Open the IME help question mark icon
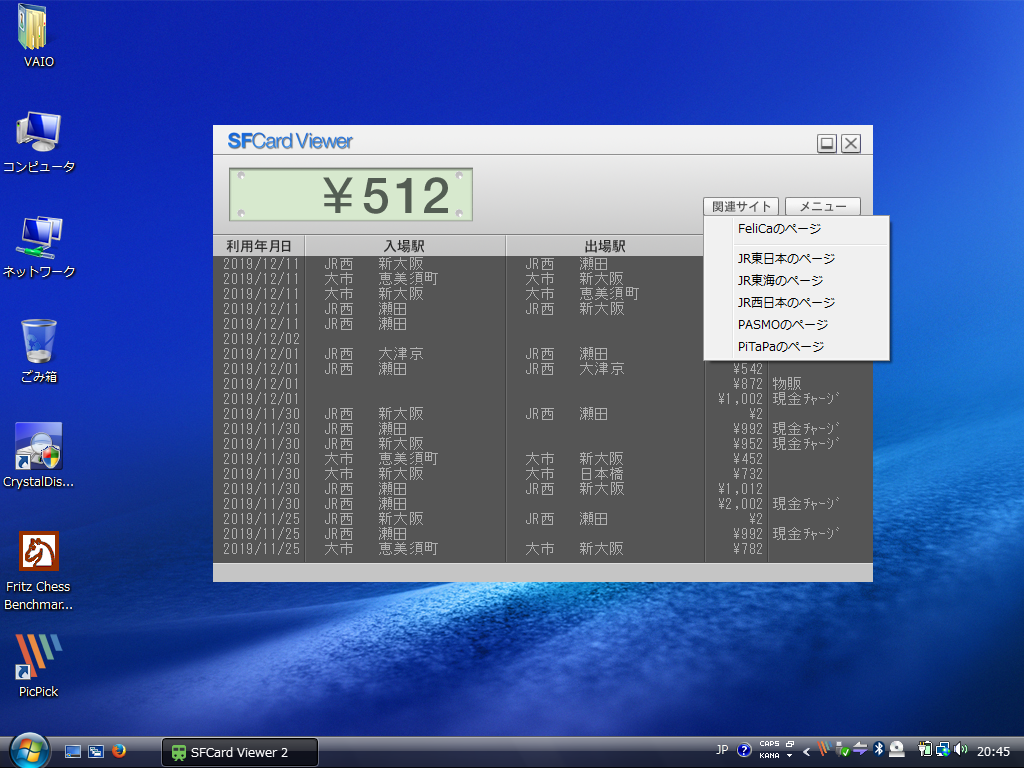Viewport: 1024px width, 768px height. (744, 750)
